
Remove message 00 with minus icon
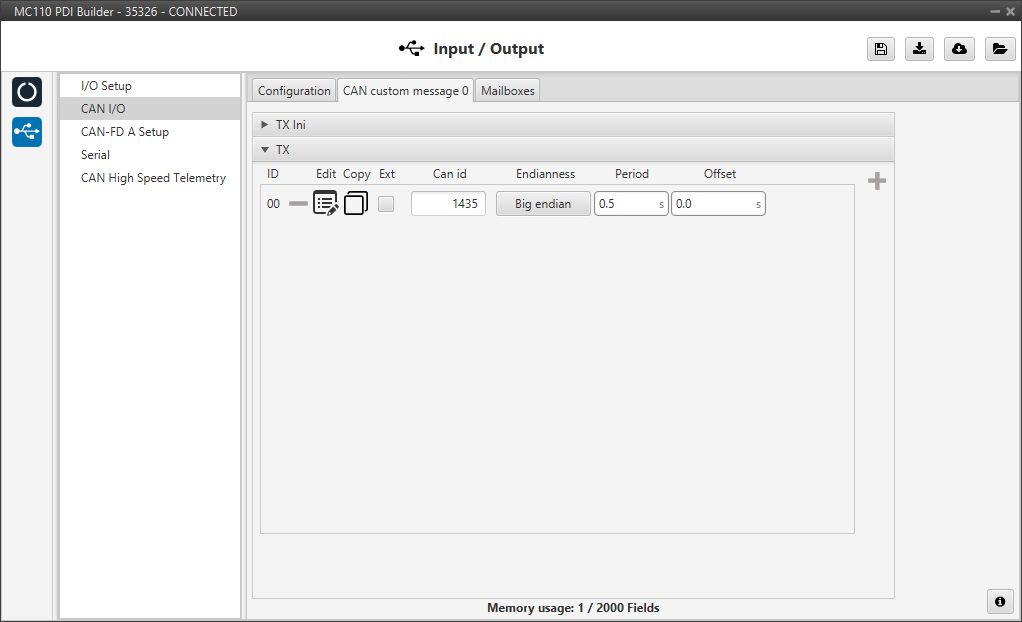coord(298,204)
